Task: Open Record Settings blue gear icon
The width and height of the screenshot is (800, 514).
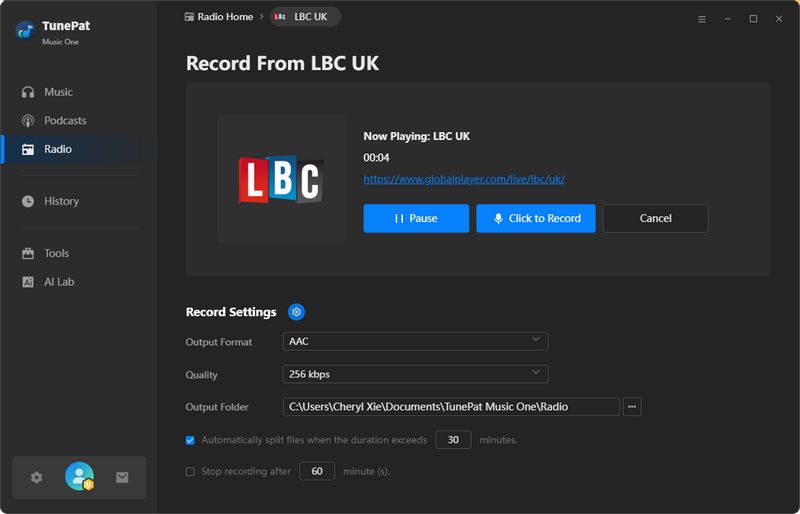Action: point(296,312)
